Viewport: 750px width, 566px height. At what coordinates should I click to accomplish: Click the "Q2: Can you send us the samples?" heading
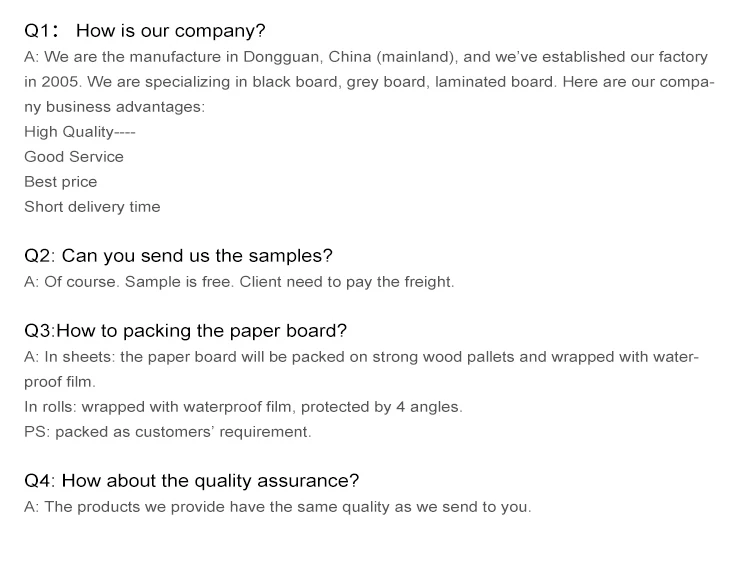pos(178,256)
